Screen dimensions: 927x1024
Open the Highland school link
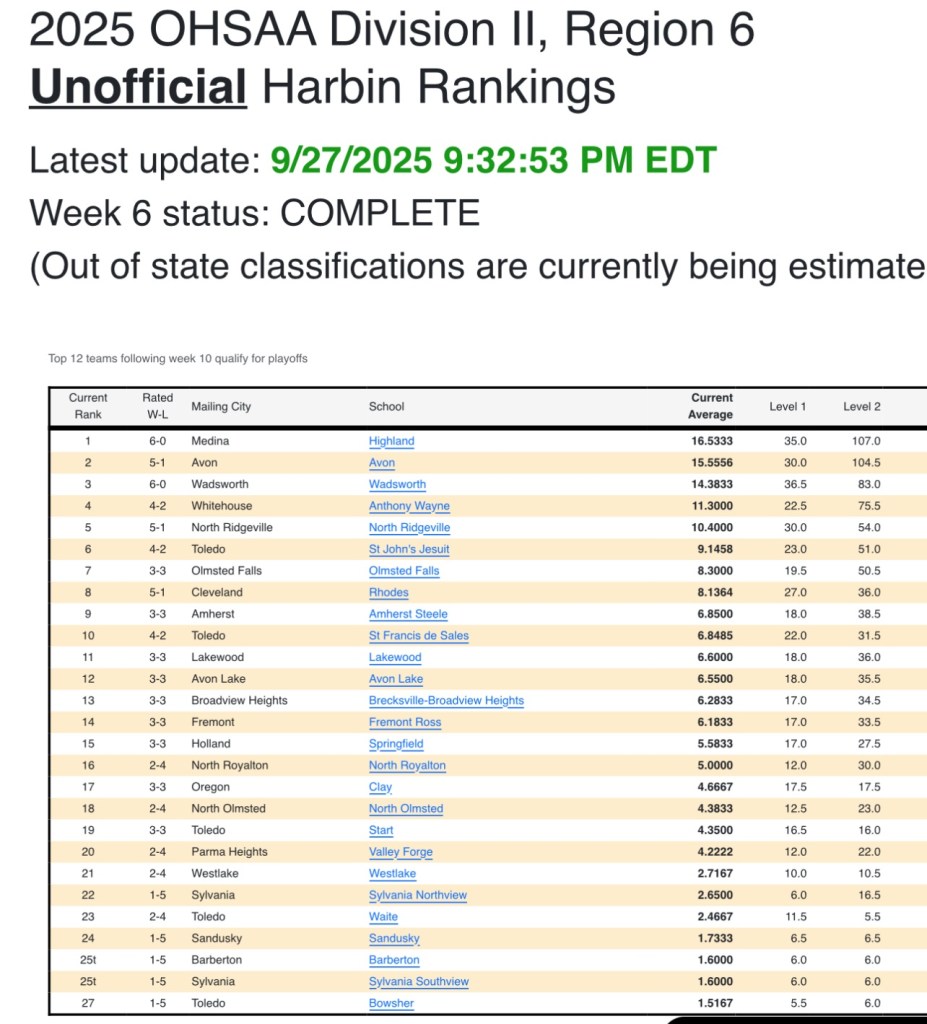coord(391,441)
